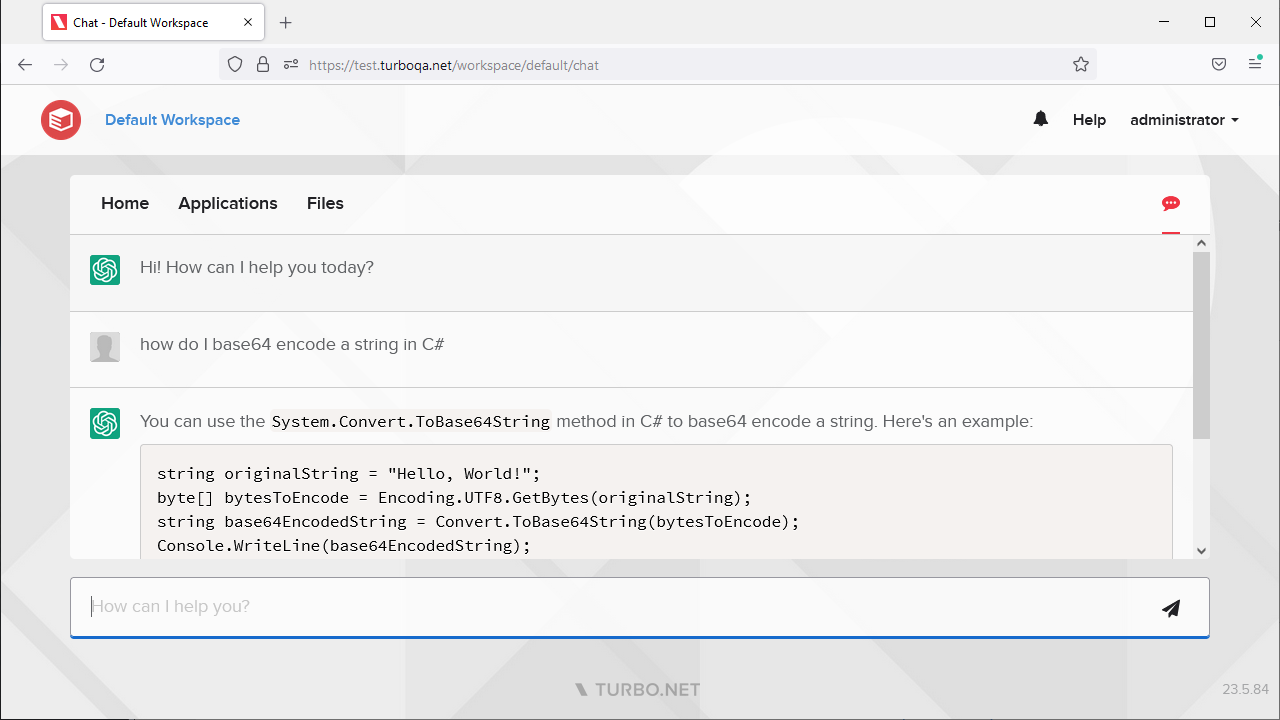Open a new browser tab
This screenshot has height=720, width=1280.
(x=286, y=23)
